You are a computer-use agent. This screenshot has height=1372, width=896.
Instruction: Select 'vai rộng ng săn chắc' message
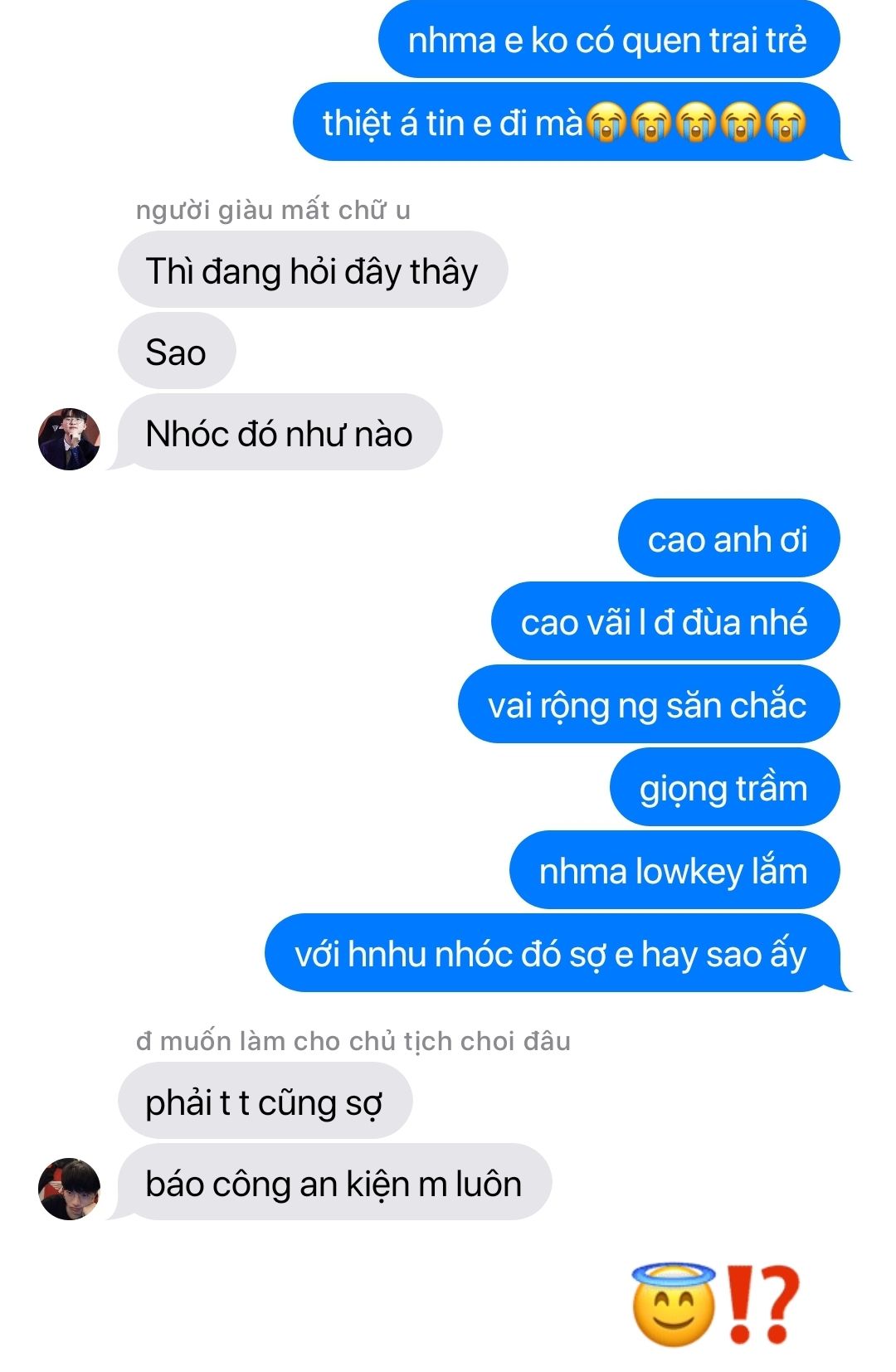[x=649, y=704]
